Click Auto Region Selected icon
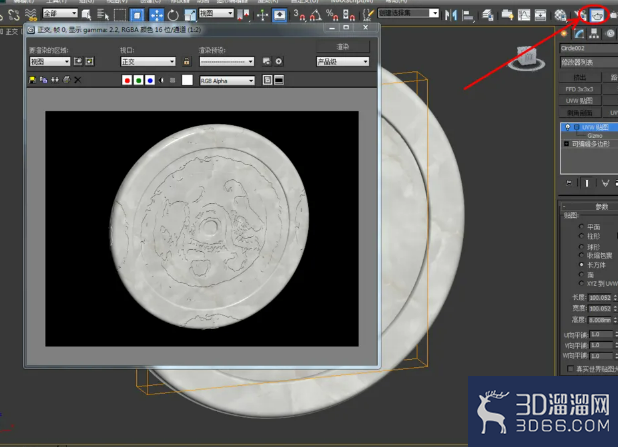The width and height of the screenshot is (618, 447). pyautogui.click(x=89, y=61)
